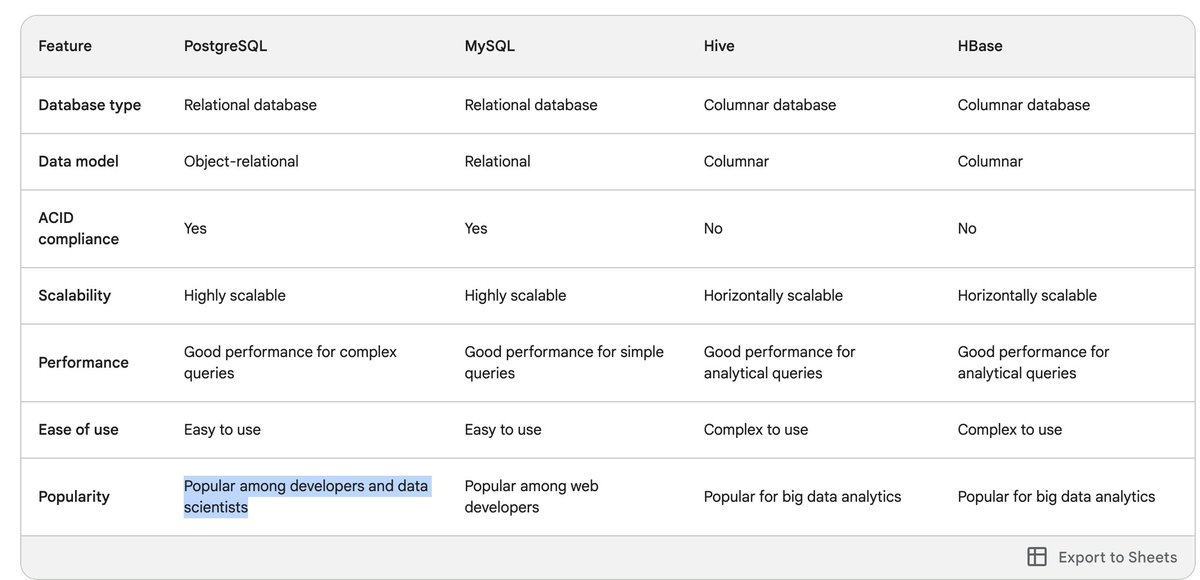Select the Ease of use row label
This screenshot has height=580, width=1200.
[78, 429]
